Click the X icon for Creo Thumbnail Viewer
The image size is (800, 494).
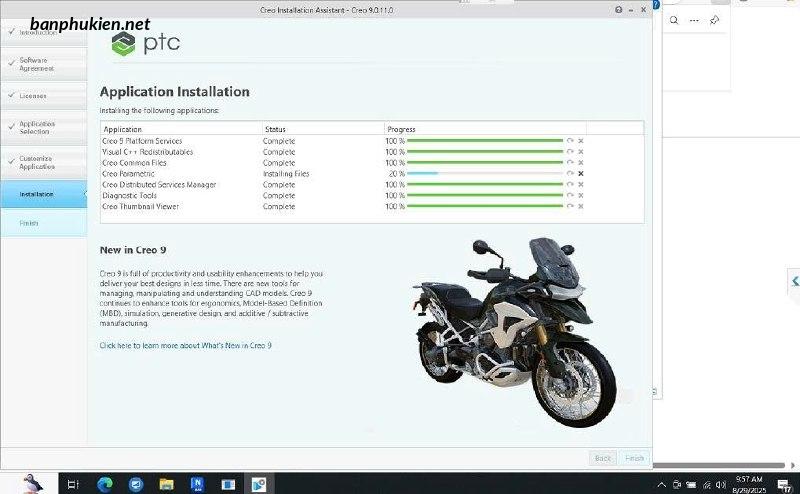(581, 207)
